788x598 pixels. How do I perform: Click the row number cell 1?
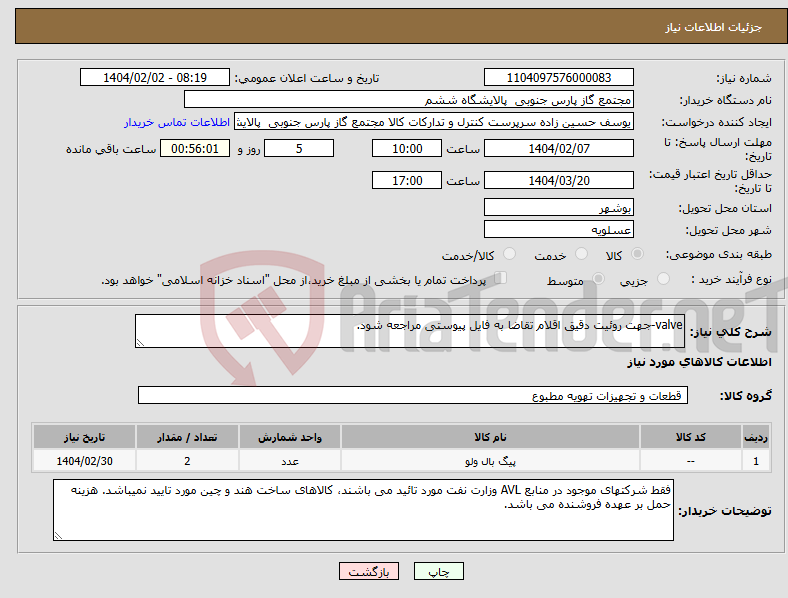756,461
